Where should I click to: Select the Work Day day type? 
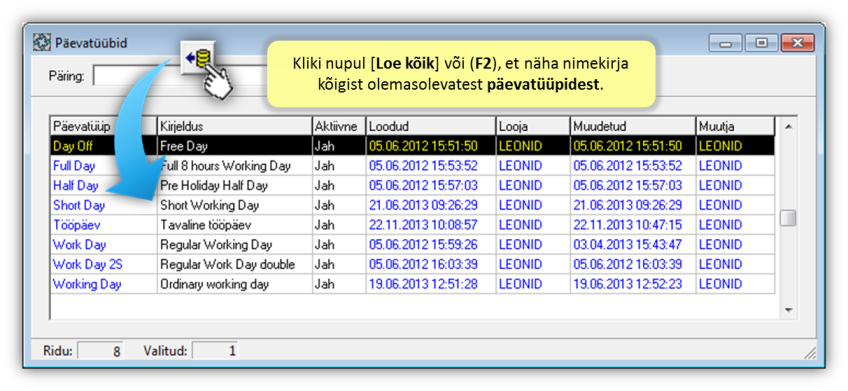pos(80,245)
